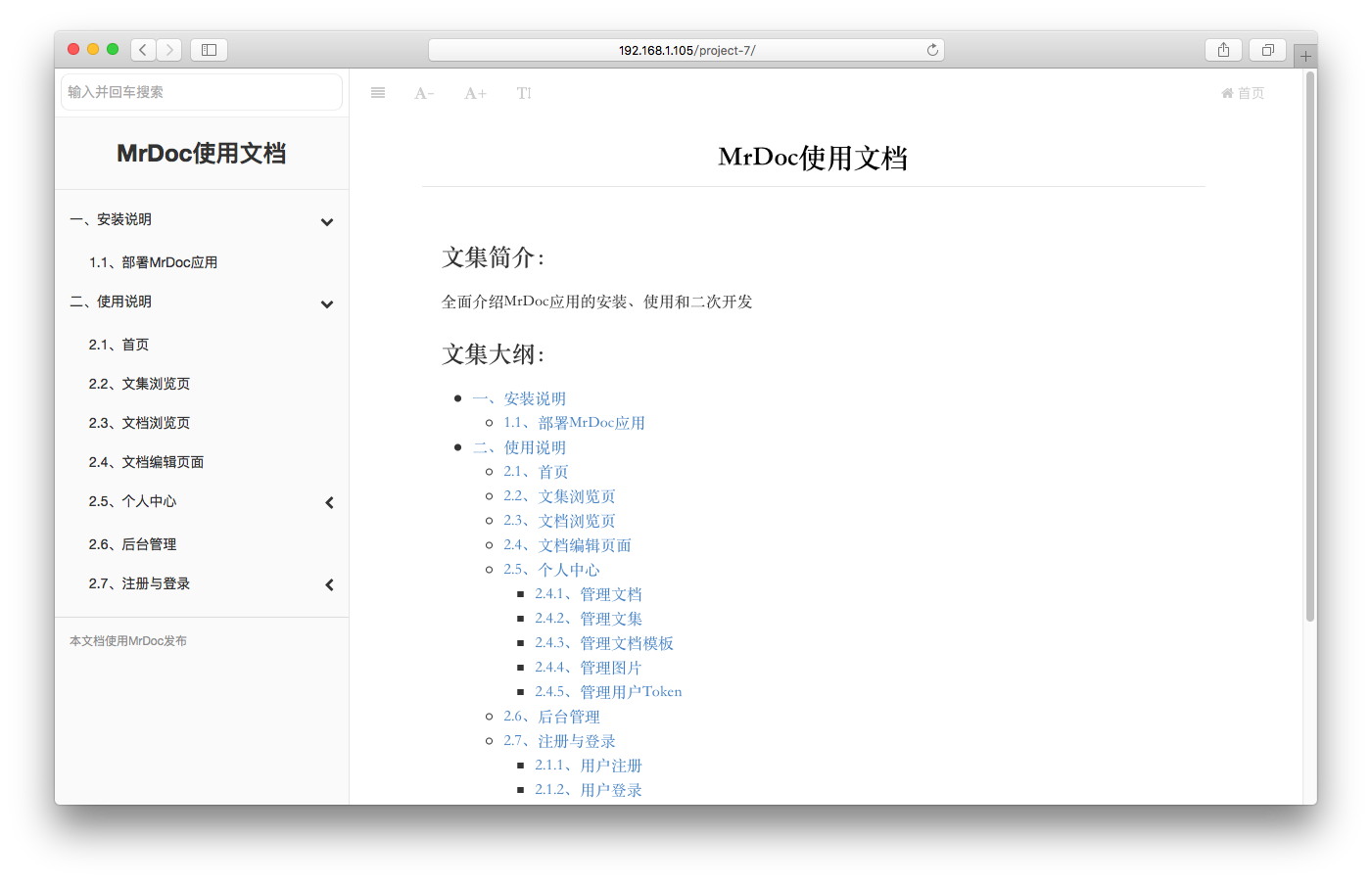The image size is (1372, 883).
Task: Open outline link 1.1、部署MrDoc应用
Action: pyautogui.click(x=574, y=423)
